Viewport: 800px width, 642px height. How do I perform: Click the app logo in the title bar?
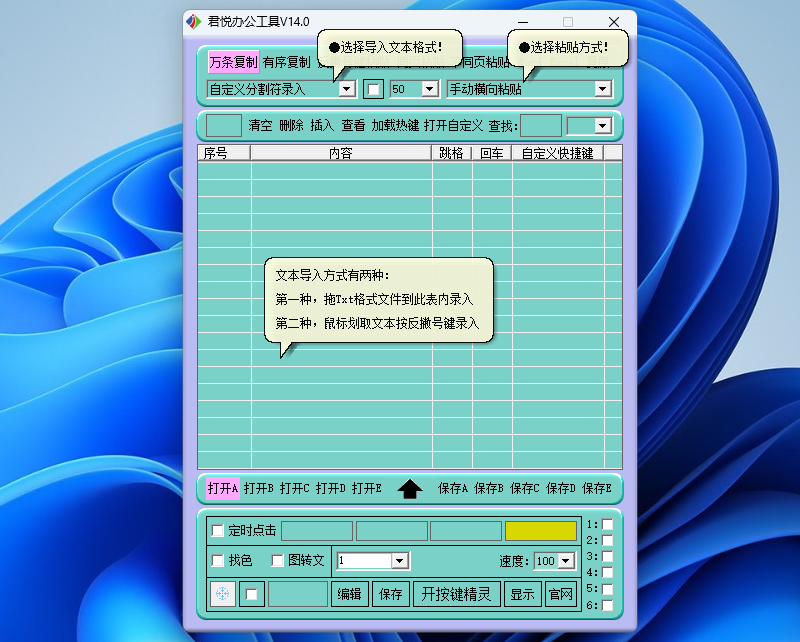tap(194, 22)
